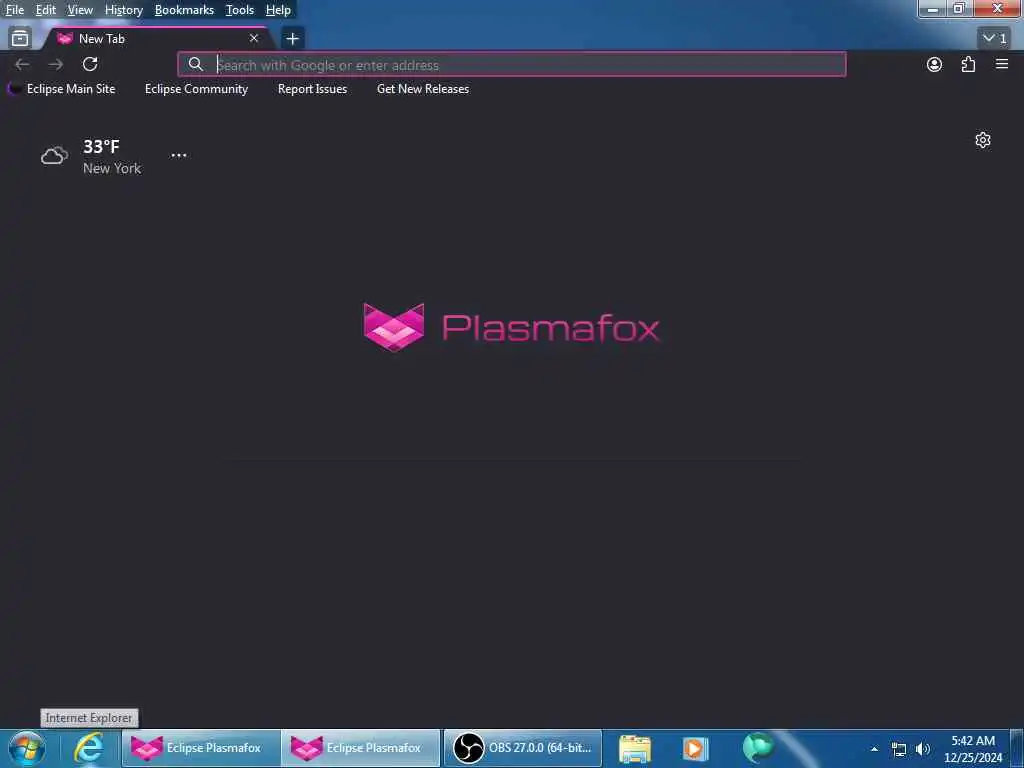The image size is (1024, 768).
Task: Click the cloudy weather icon
Action: tap(54, 155)
